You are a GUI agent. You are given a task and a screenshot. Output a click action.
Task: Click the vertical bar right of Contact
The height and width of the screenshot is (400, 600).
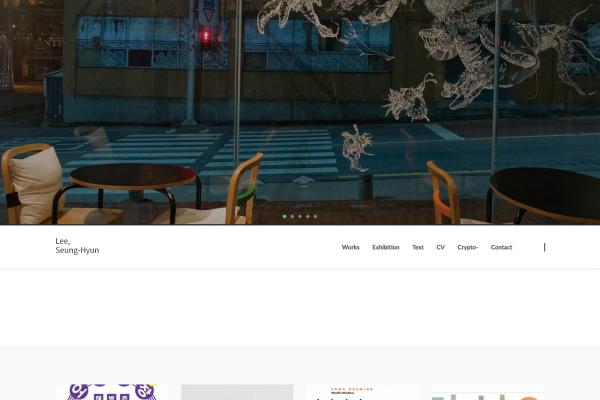(x=544, y=247)
